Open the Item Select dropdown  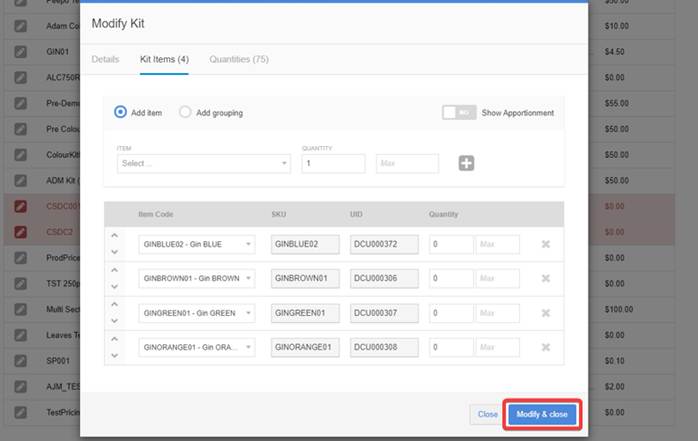204,163
